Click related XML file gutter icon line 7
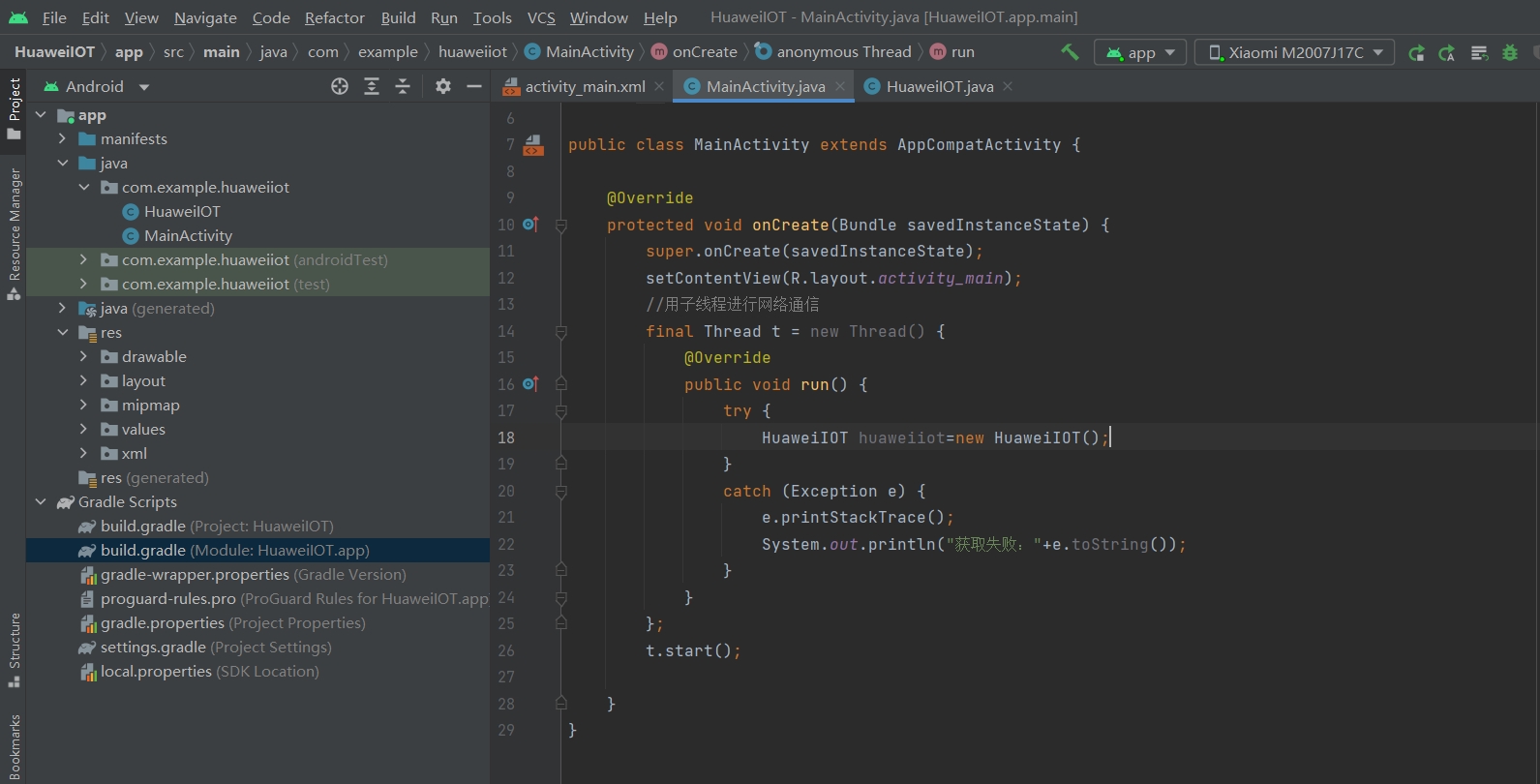This screenshot has width=1540, height=784. coord(533,145)
